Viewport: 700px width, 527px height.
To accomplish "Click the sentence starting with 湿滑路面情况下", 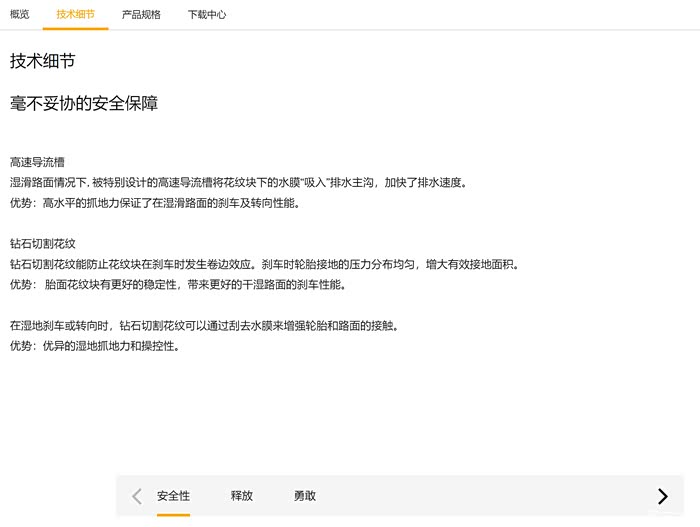I will click(x=238, y=182).
